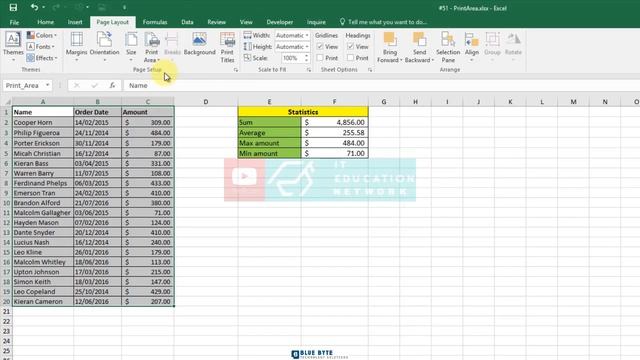Select the Order Date header cell
The height and width of the screenshot is (360, 640).
[97, 112]
